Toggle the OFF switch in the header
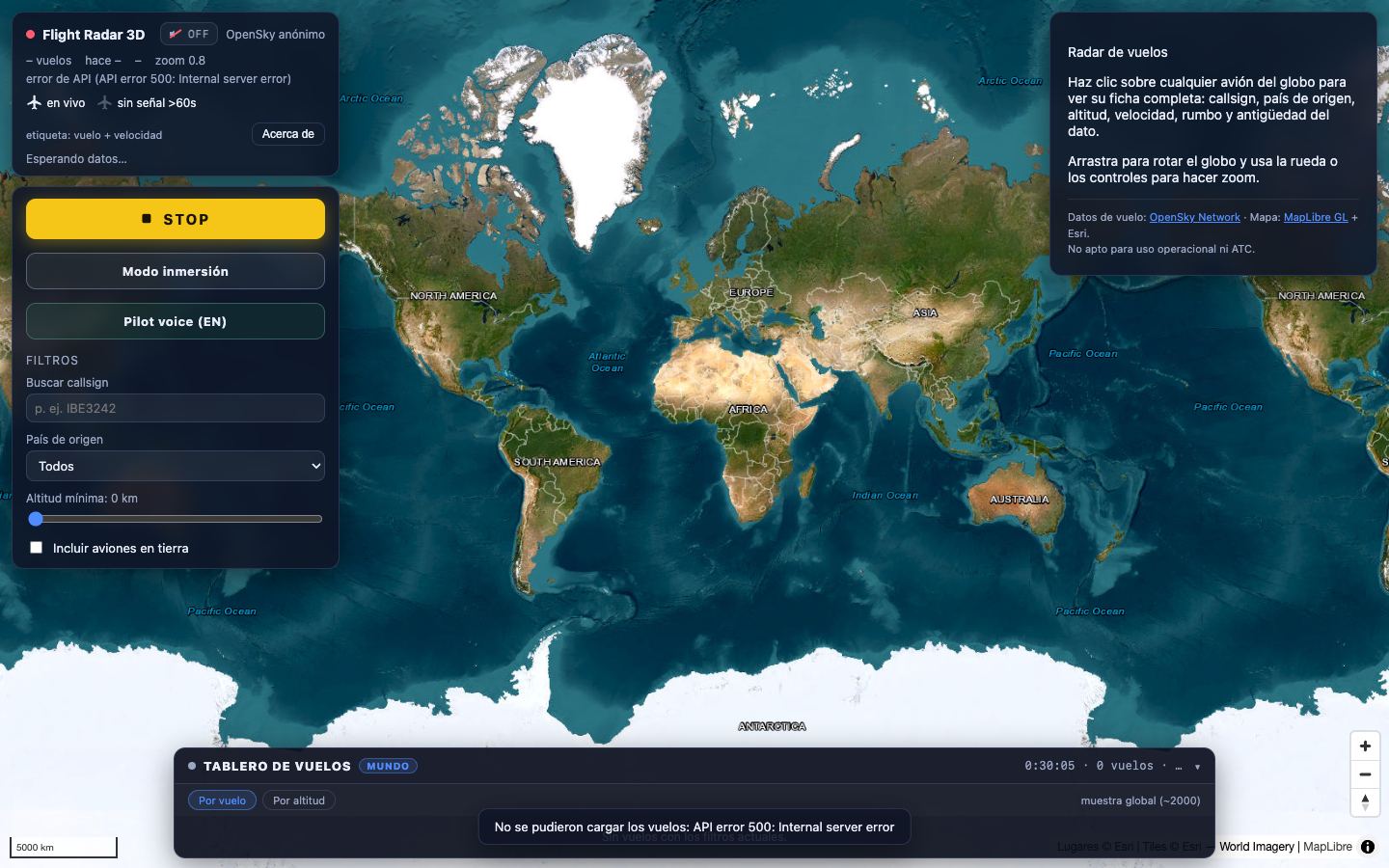 189,34
